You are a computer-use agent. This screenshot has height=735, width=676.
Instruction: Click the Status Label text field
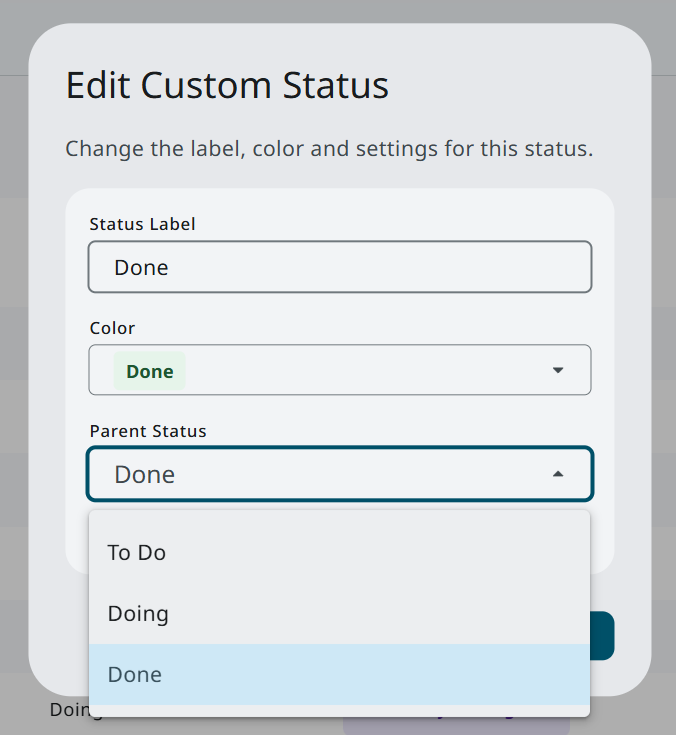point(340,267)
